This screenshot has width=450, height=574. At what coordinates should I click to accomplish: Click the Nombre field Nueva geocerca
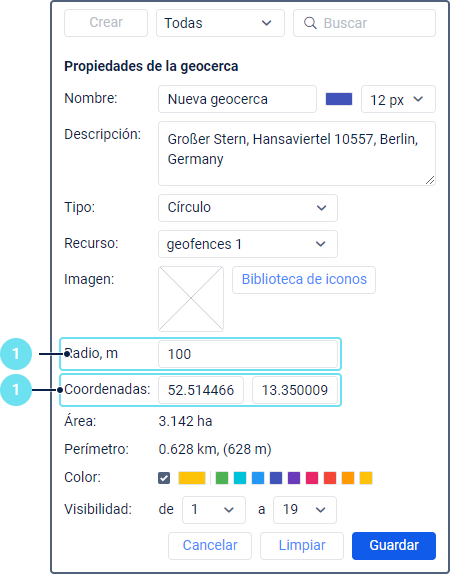[x=237, y=99]
